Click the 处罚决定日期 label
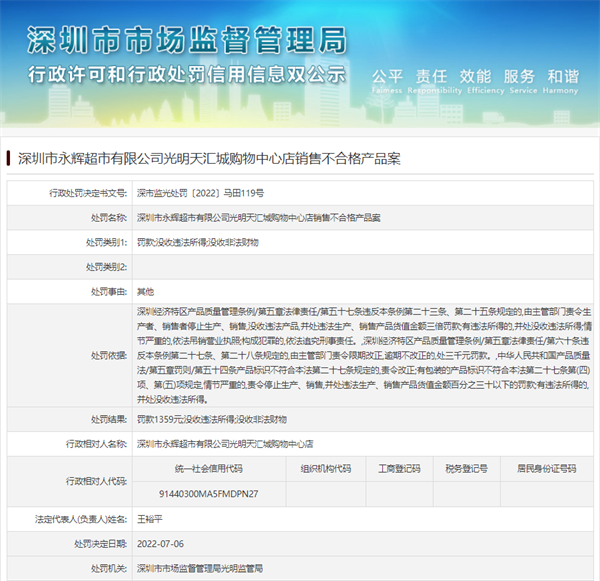Screen dimensions: 600x581 101,544
